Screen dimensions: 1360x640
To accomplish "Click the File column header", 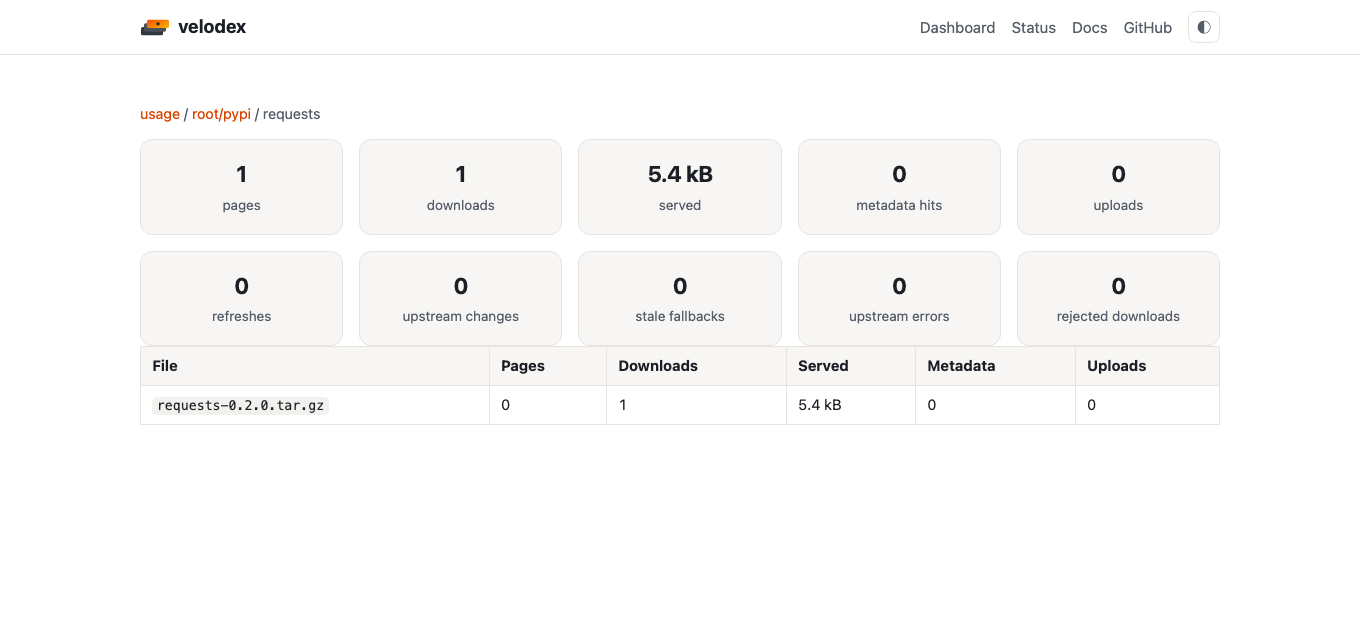I will 315,366.
